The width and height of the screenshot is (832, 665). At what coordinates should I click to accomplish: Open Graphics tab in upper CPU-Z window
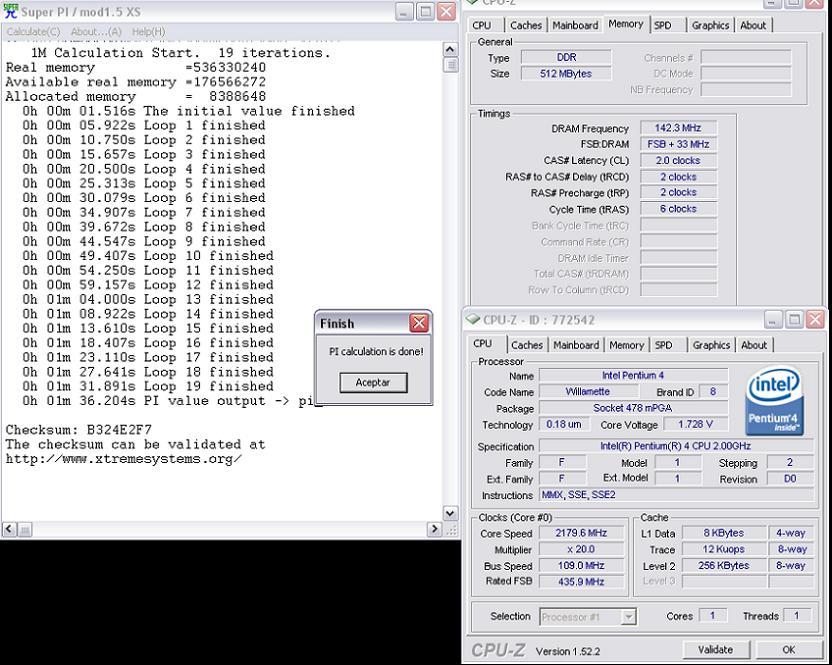click(x=710, y=25)
